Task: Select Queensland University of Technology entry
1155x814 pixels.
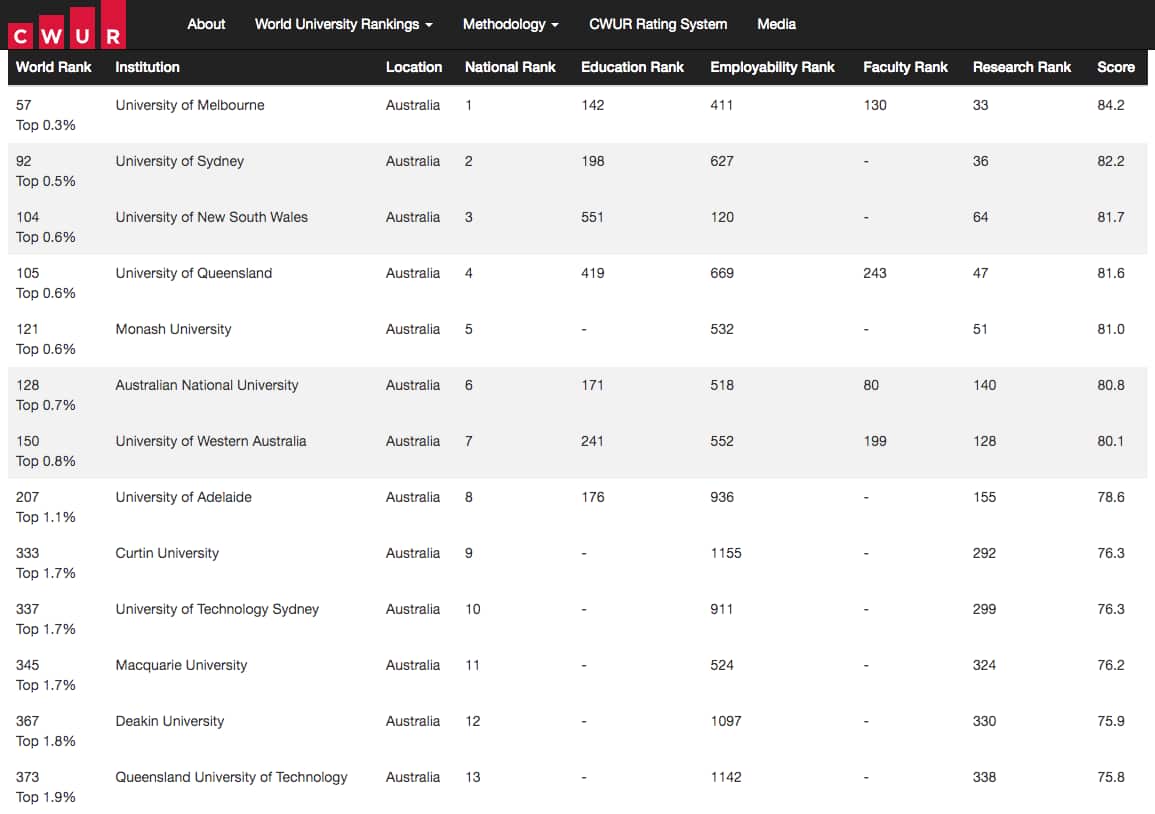Action: coord(231,777)
